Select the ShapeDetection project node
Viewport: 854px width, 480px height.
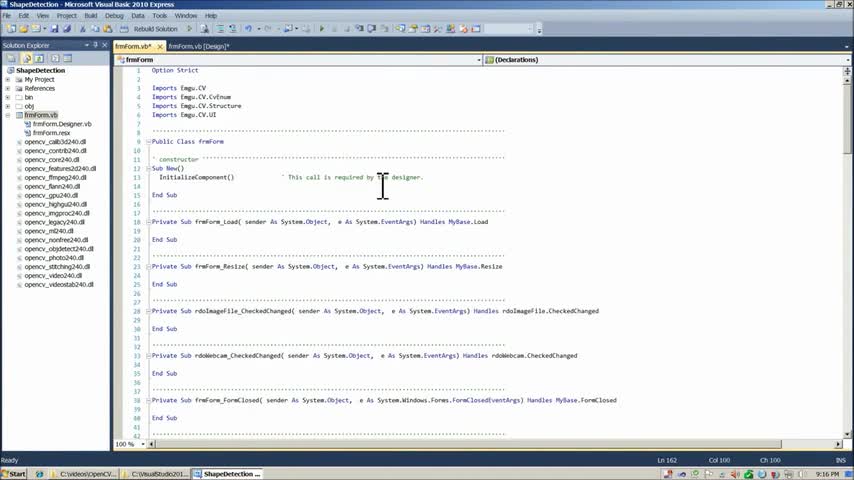(x=40, y=70)
